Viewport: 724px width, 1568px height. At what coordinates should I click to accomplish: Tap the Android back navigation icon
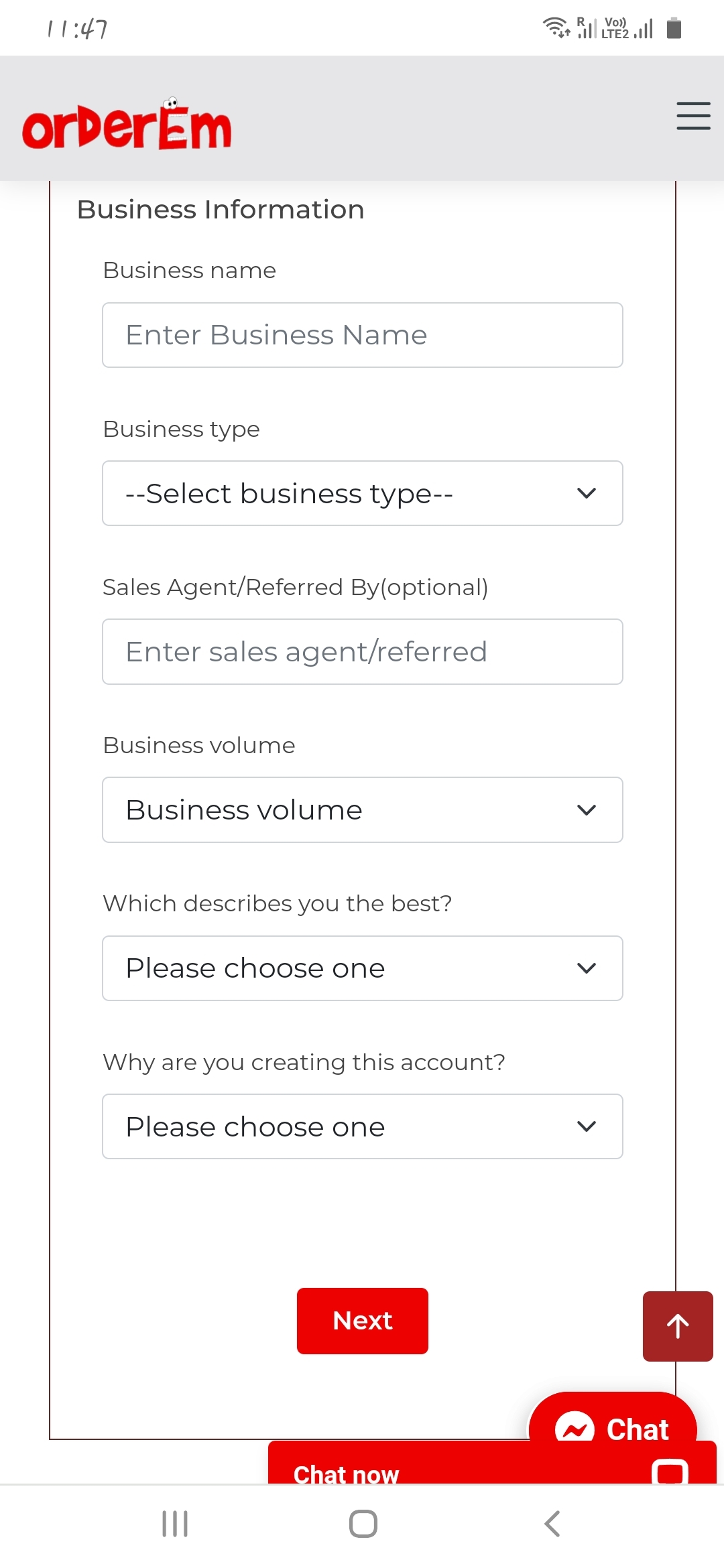coord(552,1524)
